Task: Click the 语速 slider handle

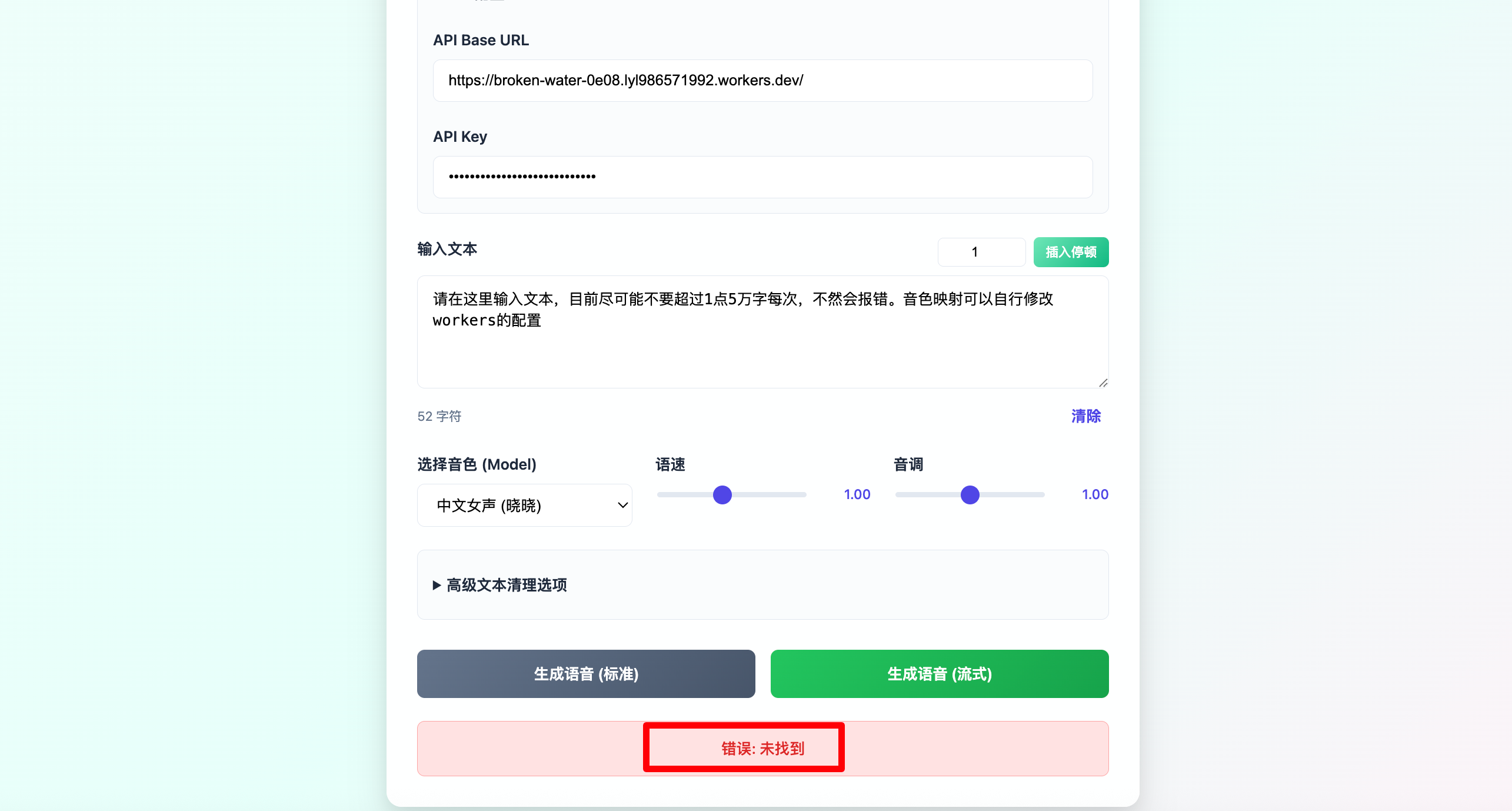Action: point(722,494)
